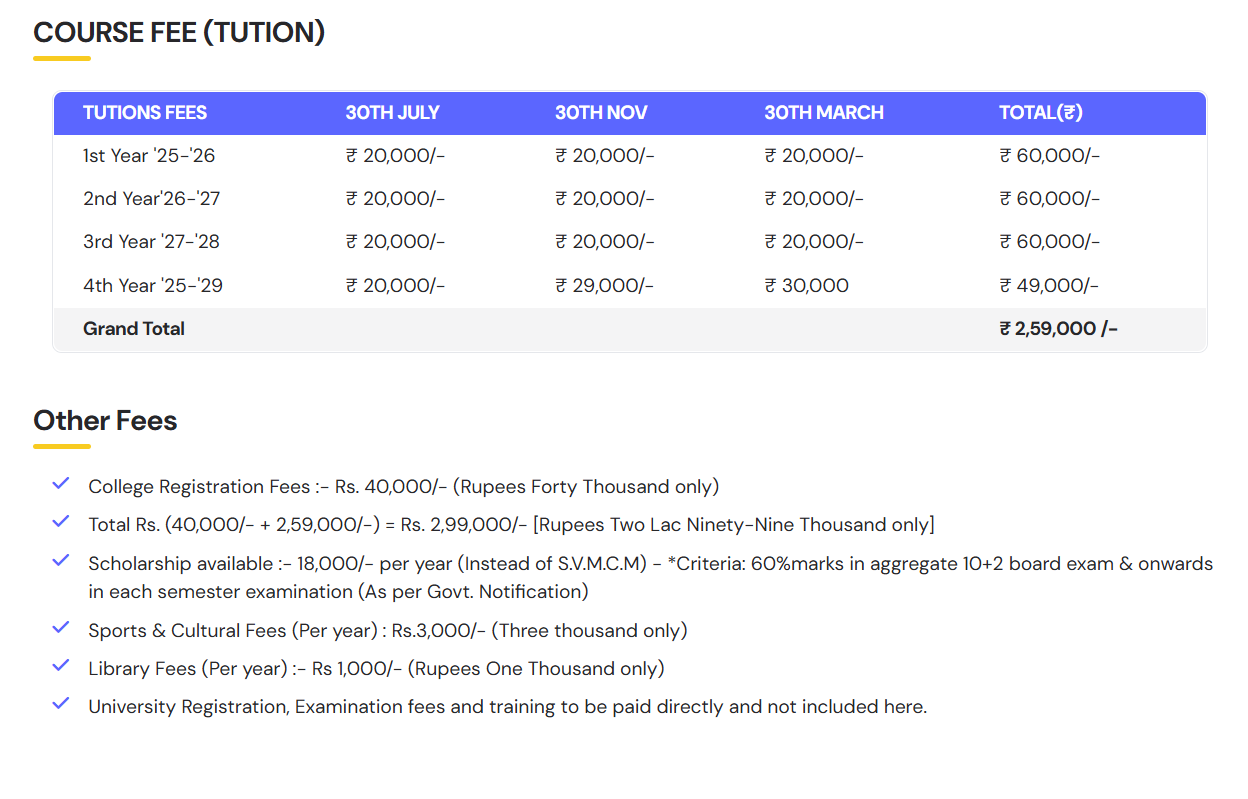
Task: Click the 30TH MARCH column header
Action: click(824, 113)
